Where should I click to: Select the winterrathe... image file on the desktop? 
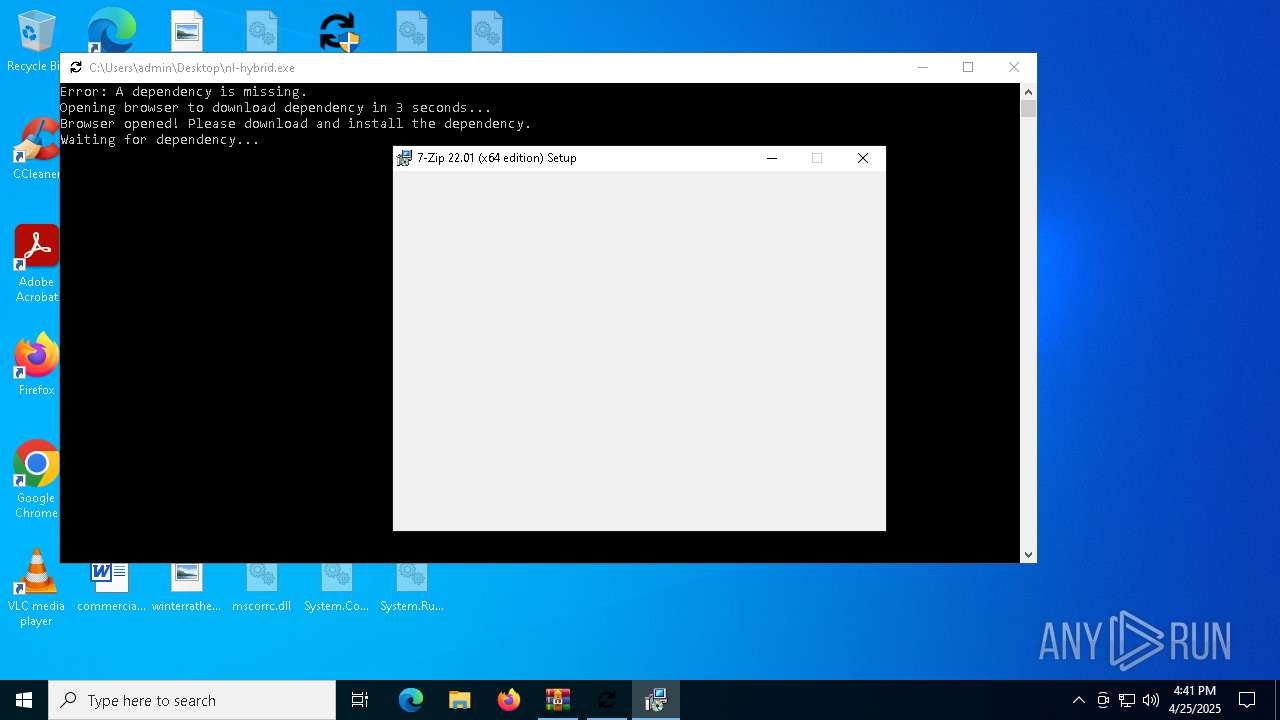[187, 588]
